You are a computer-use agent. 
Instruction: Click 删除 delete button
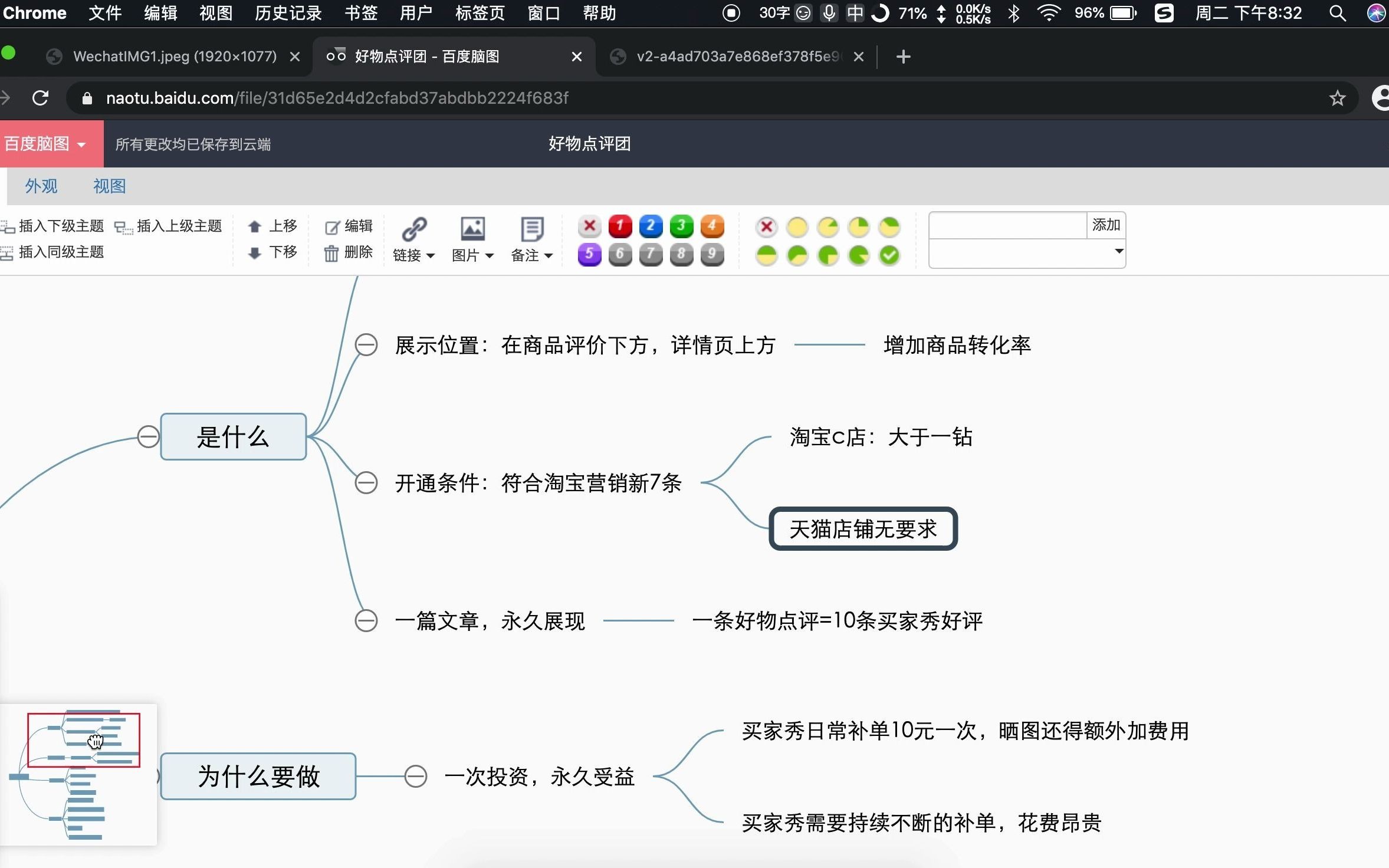(x=349, y=252)
